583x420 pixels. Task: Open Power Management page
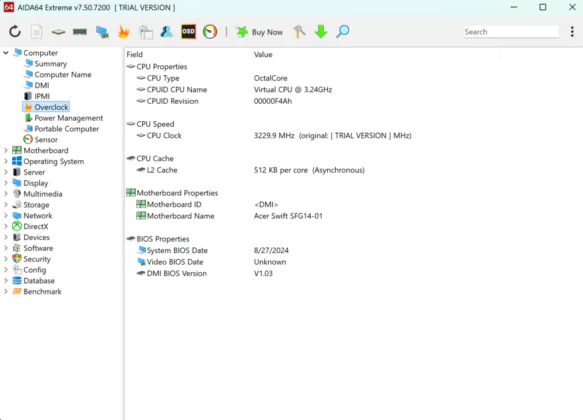coord(68,118)
